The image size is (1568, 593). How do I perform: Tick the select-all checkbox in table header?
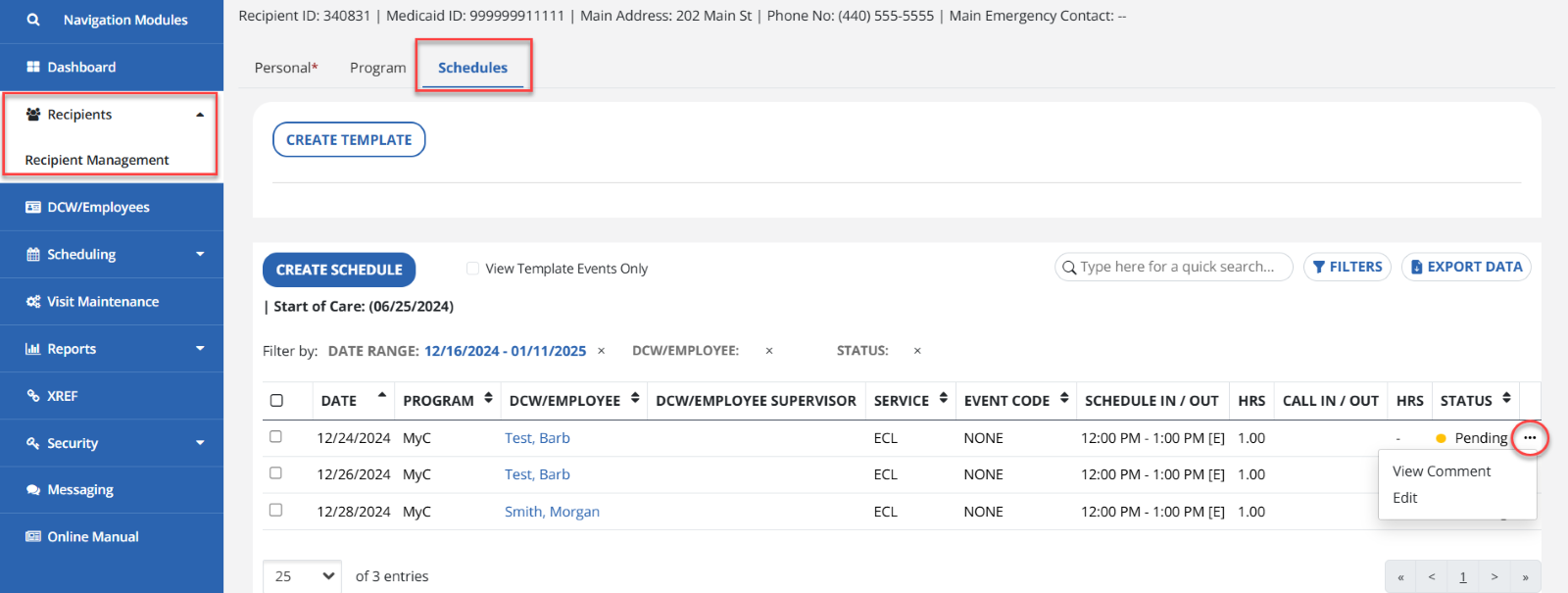pyautogui.click(x=276, y=400)
